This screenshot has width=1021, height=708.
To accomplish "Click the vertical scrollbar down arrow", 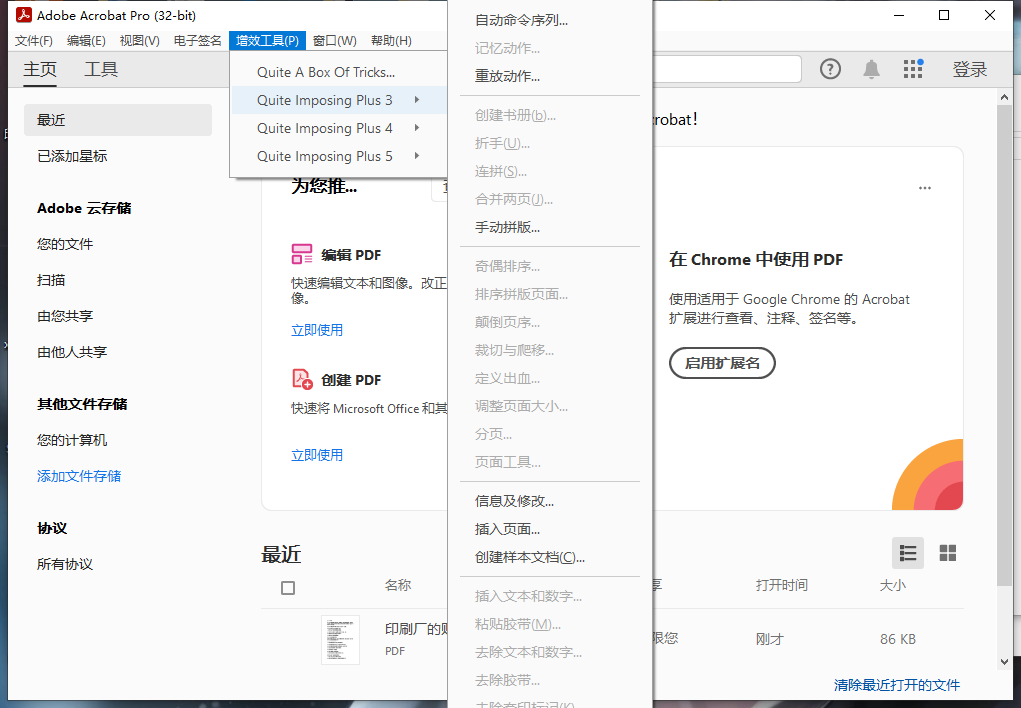I will pos(1004,662).
